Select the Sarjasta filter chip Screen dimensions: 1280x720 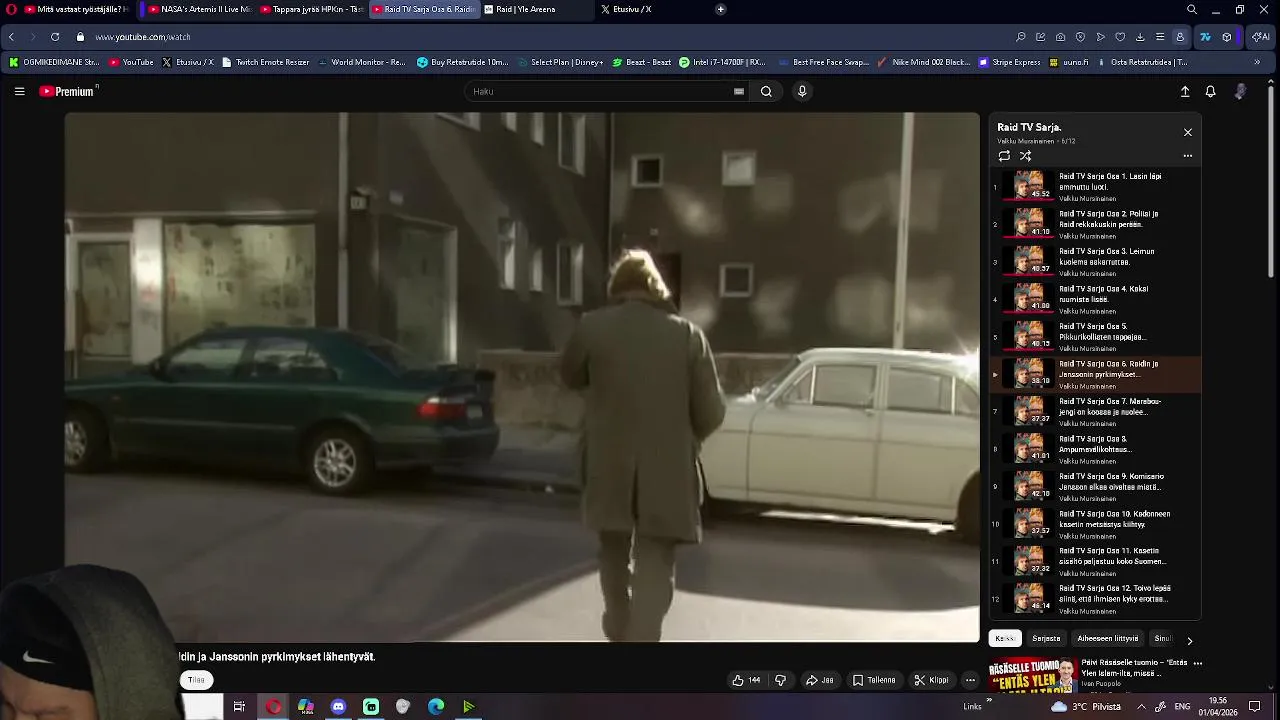coord(1046,638)
